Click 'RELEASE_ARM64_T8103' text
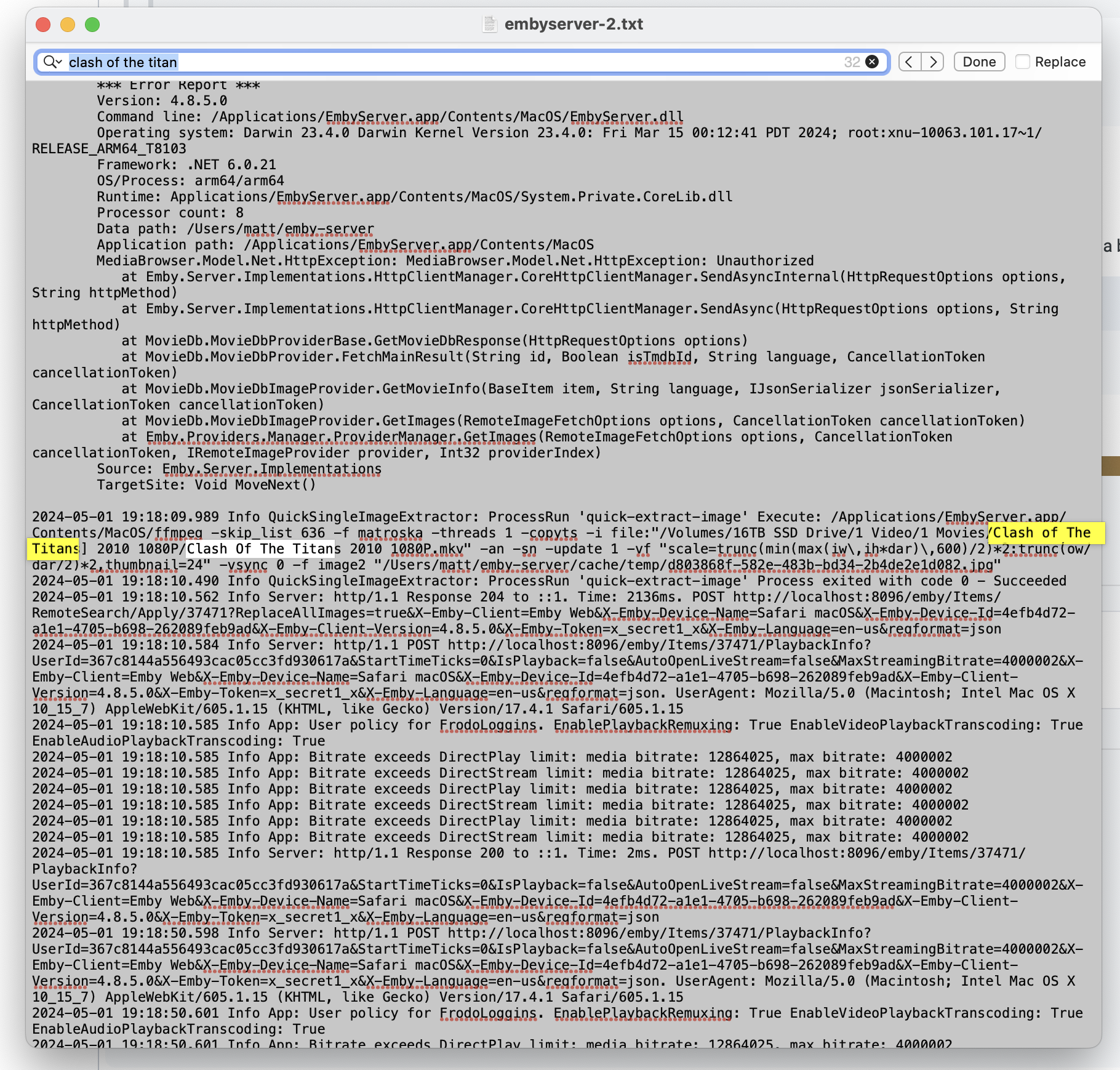1120x1070 pixels. coord(109,148)
